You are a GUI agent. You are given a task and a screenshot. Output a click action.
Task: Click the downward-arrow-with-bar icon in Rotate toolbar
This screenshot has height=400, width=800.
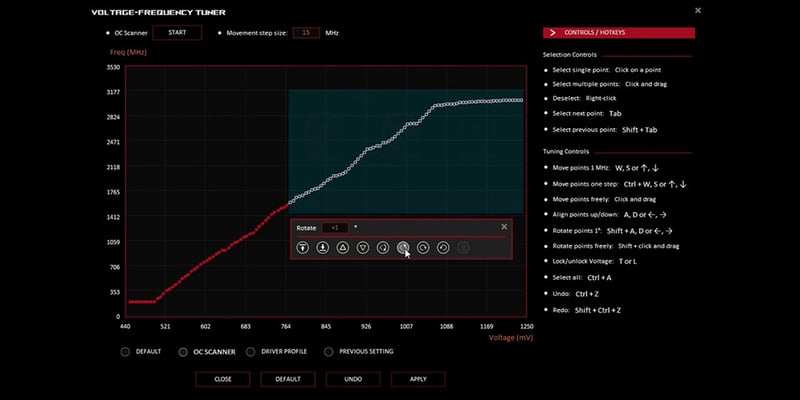coord(323,247)
